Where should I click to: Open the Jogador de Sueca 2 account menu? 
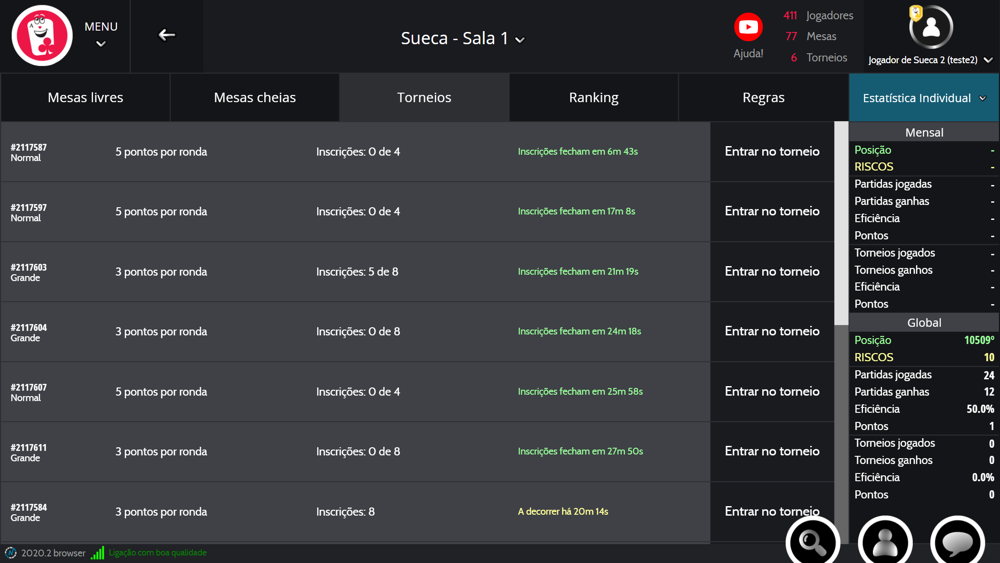pyautogui.click(x=930, y=60)
